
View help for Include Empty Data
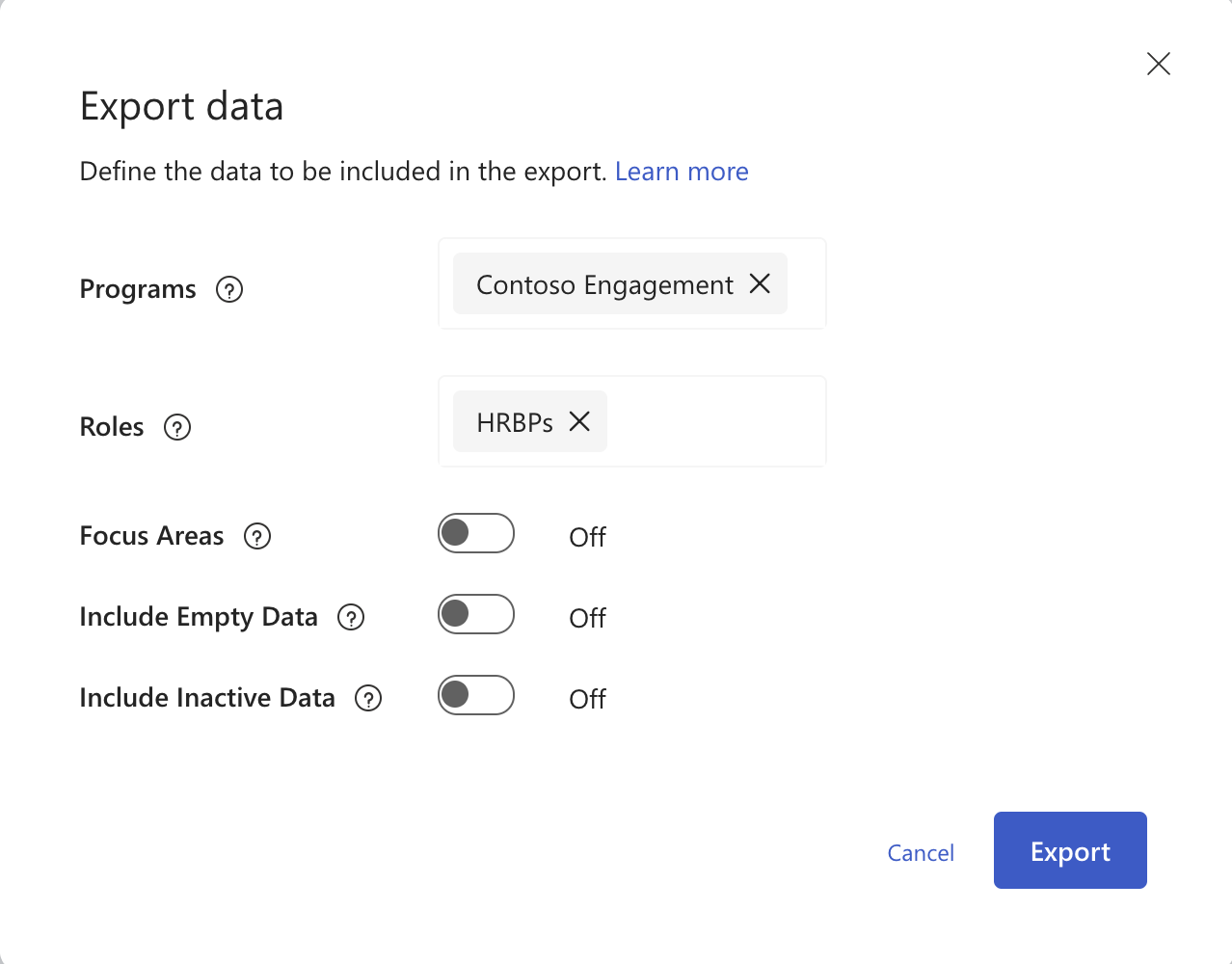pos(352,617)
